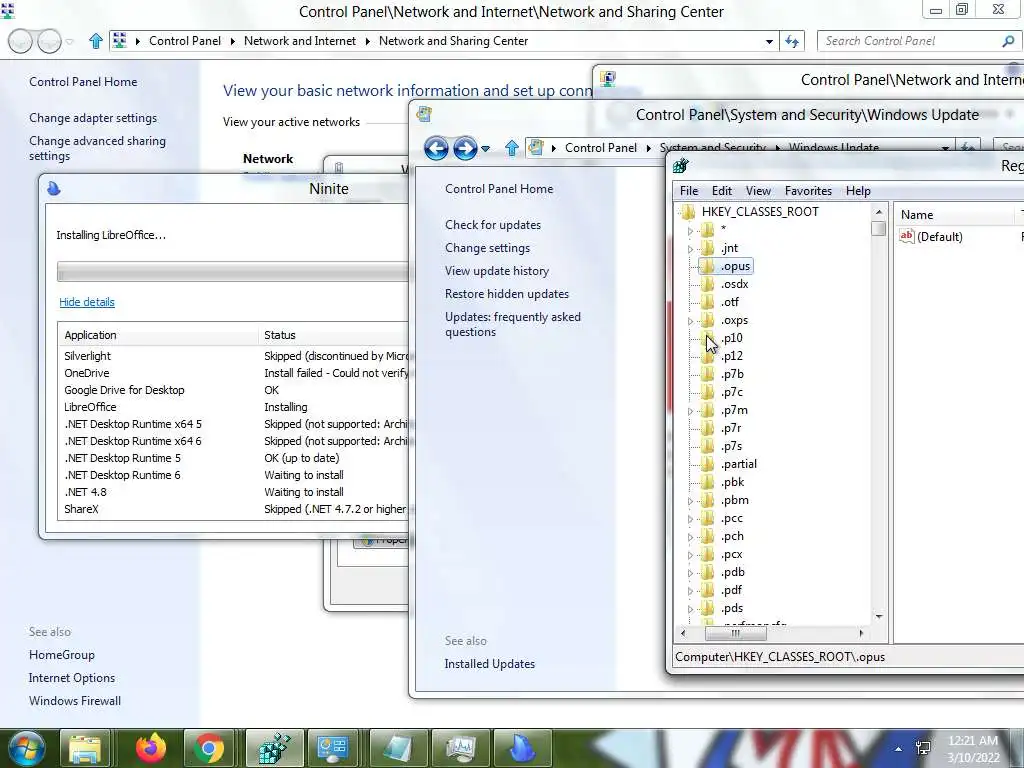Click the registry tree horizontal scrollbar thumb

tap(735, 633)
